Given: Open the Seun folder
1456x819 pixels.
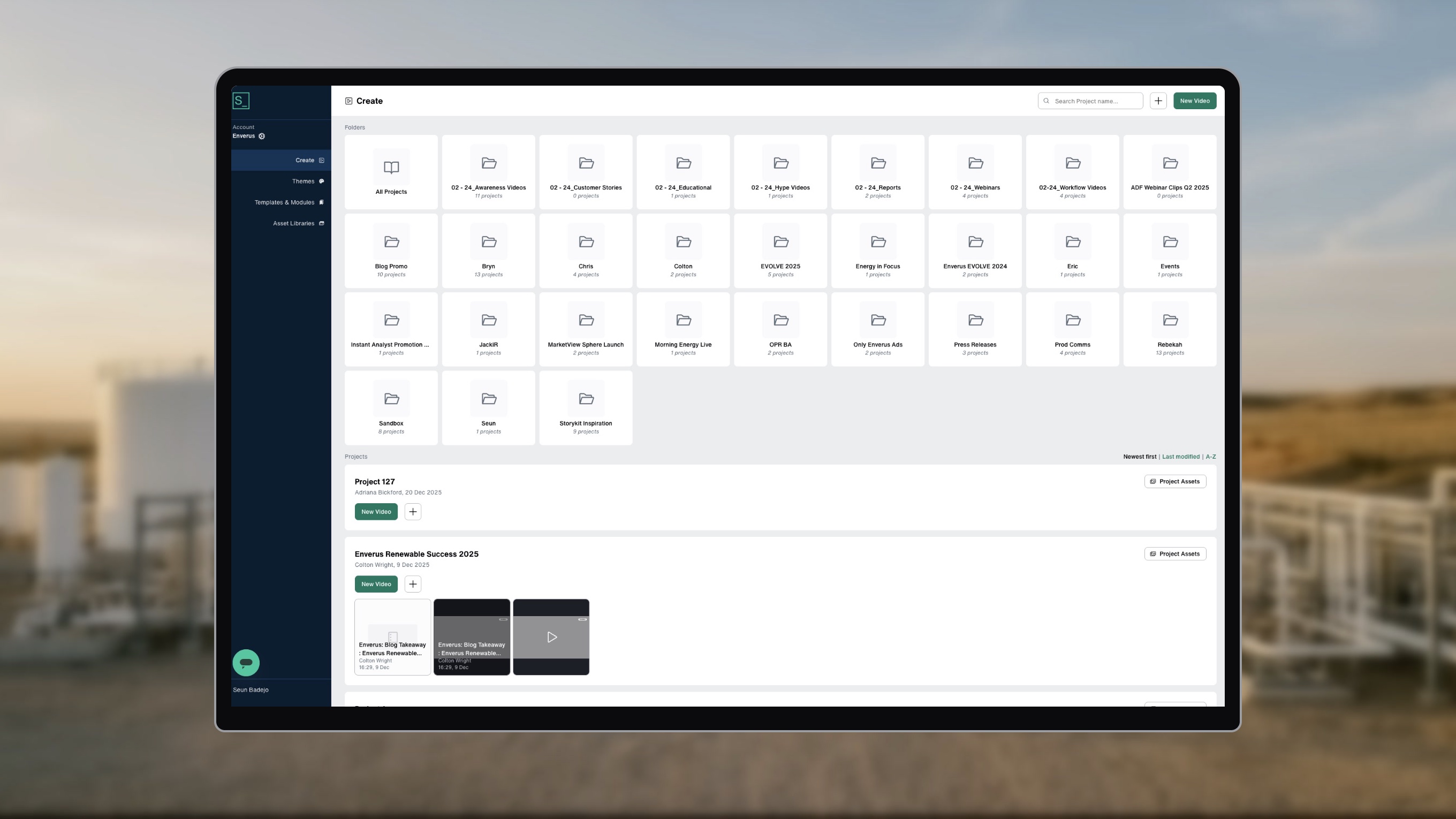Looking at the screenshot, I should pos(488,407).
